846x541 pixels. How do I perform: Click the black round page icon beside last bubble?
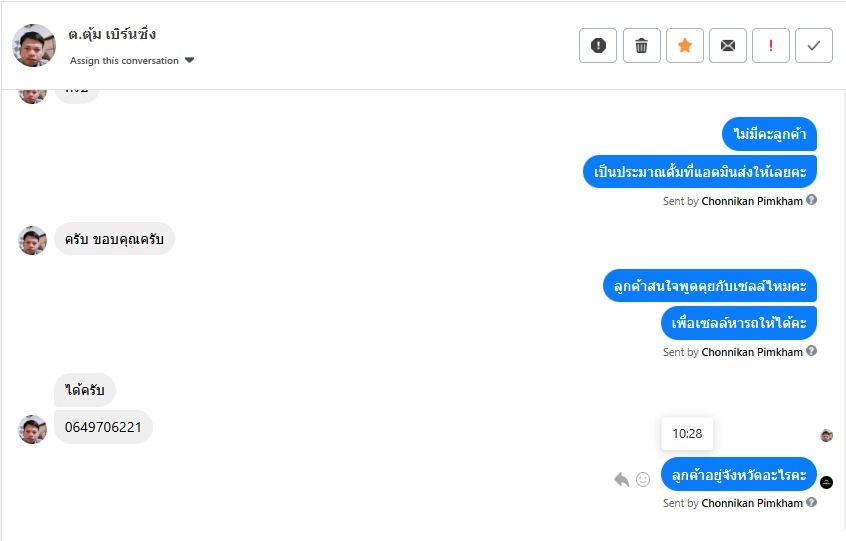tap(827, 482)
